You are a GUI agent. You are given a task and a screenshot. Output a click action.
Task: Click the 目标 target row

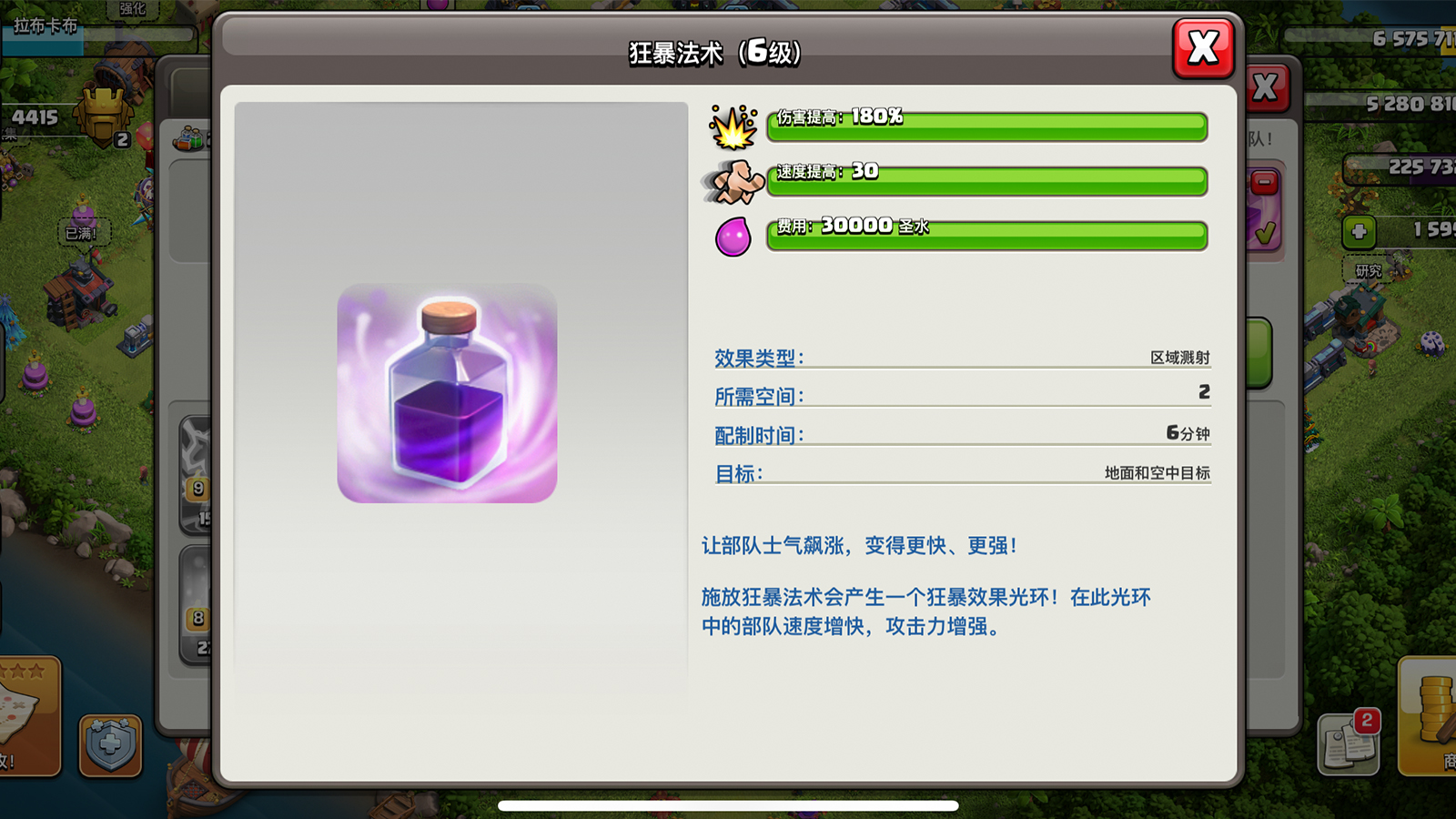tap(962, 473)
